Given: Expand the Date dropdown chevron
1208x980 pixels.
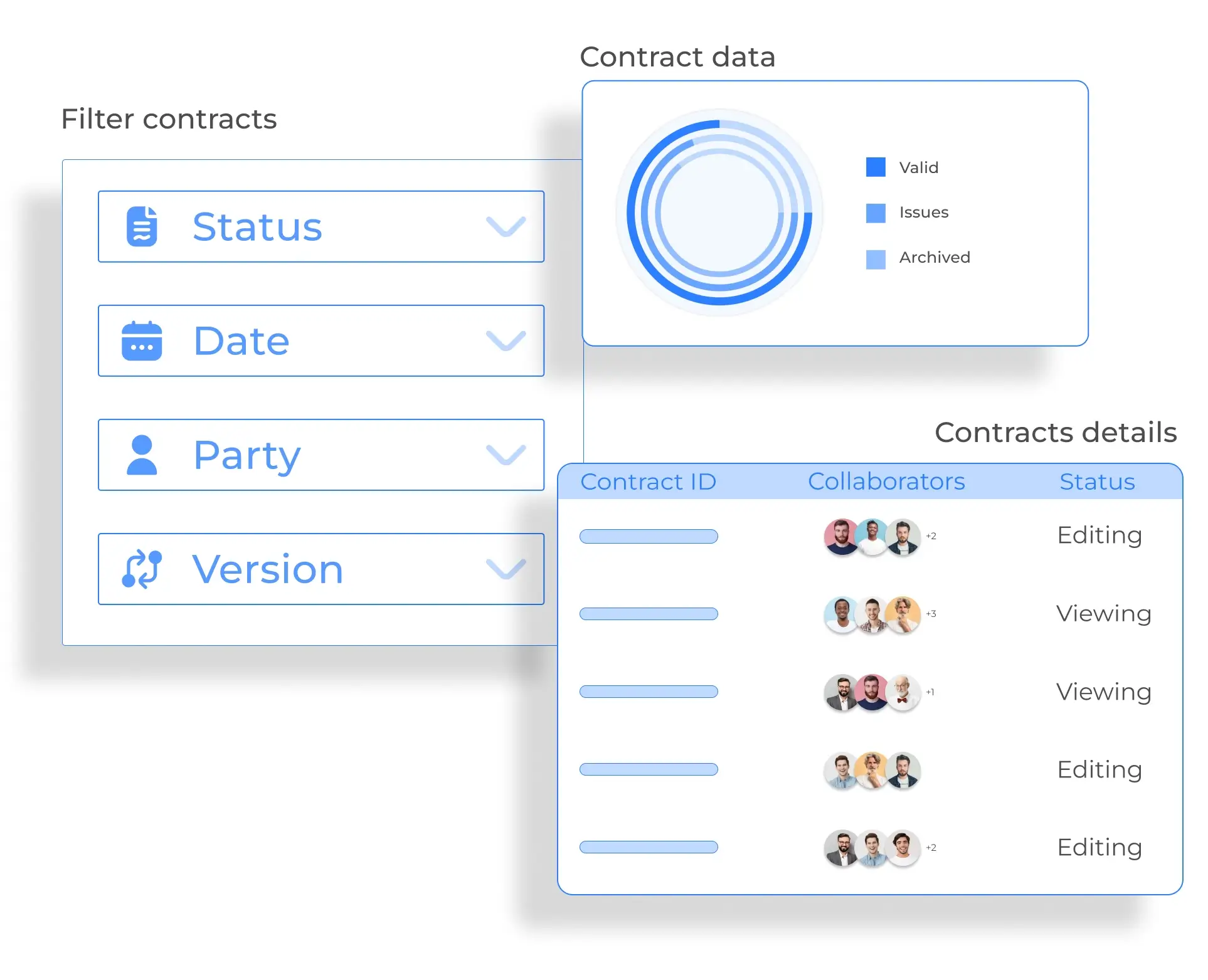Looking at the screenshot, I should [x=506, y=340].
